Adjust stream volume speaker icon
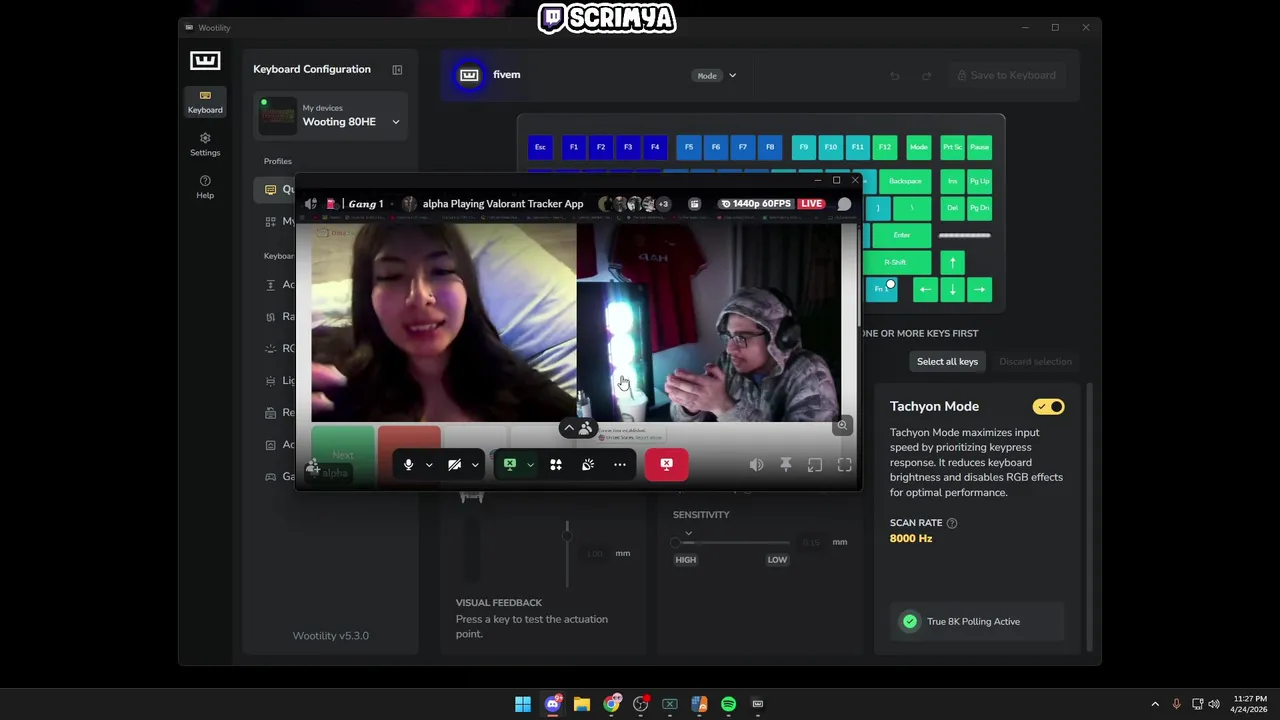Viewport: 1280px width, 720px height. click(757, 465)
